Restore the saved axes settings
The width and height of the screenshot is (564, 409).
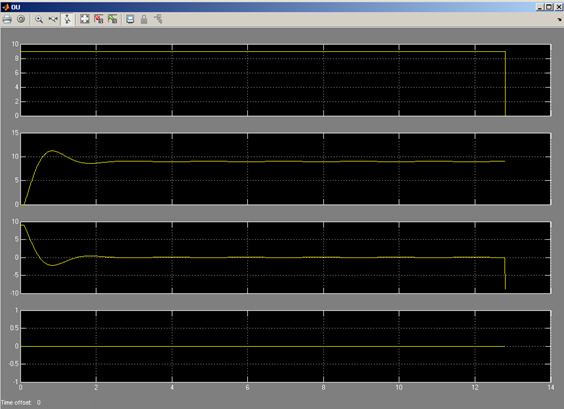(113, 19)
